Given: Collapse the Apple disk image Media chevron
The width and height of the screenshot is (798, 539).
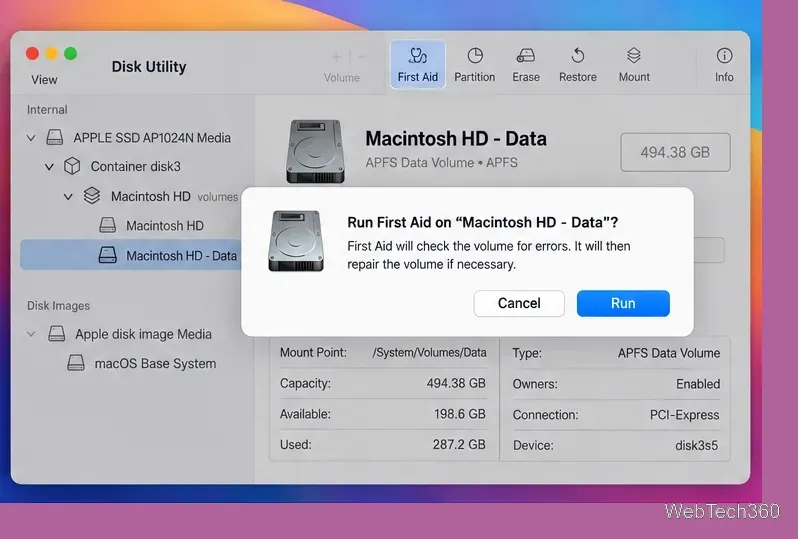Looking at the screenshot, I should (x=31, y=334).
